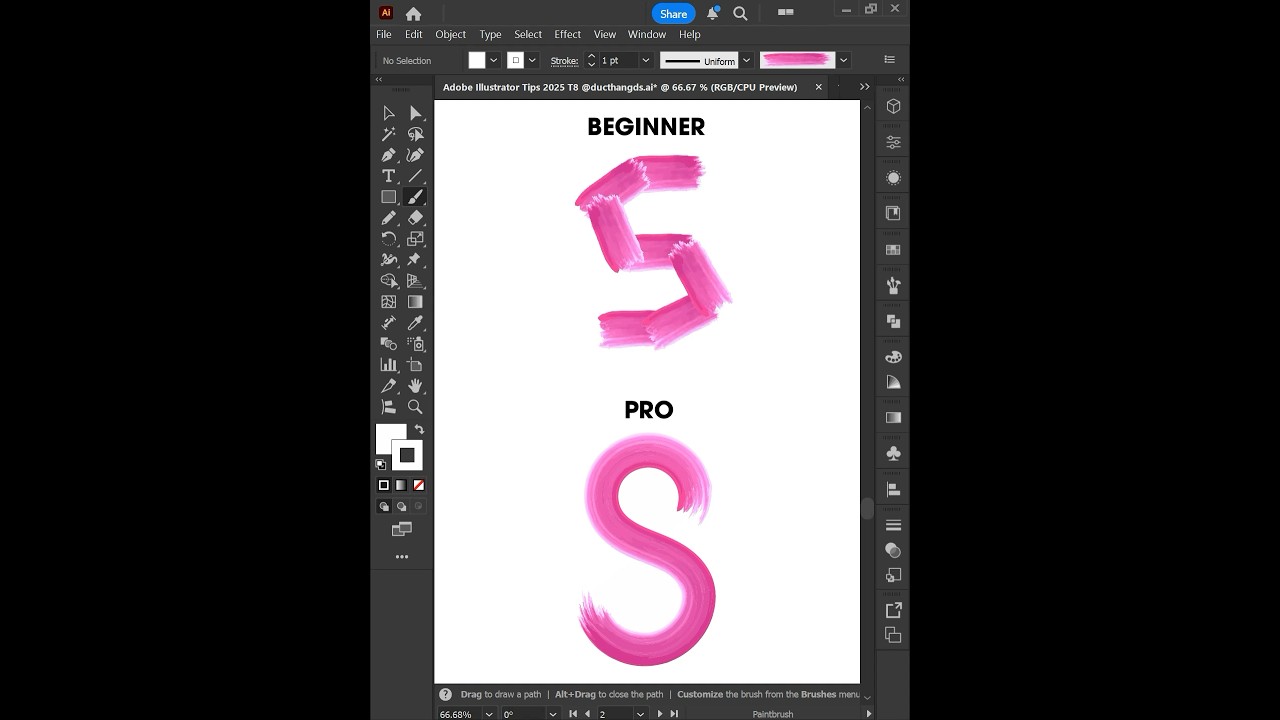Enable Draw Behind mode
This screenshot has width=1280, height=720.
401,507
